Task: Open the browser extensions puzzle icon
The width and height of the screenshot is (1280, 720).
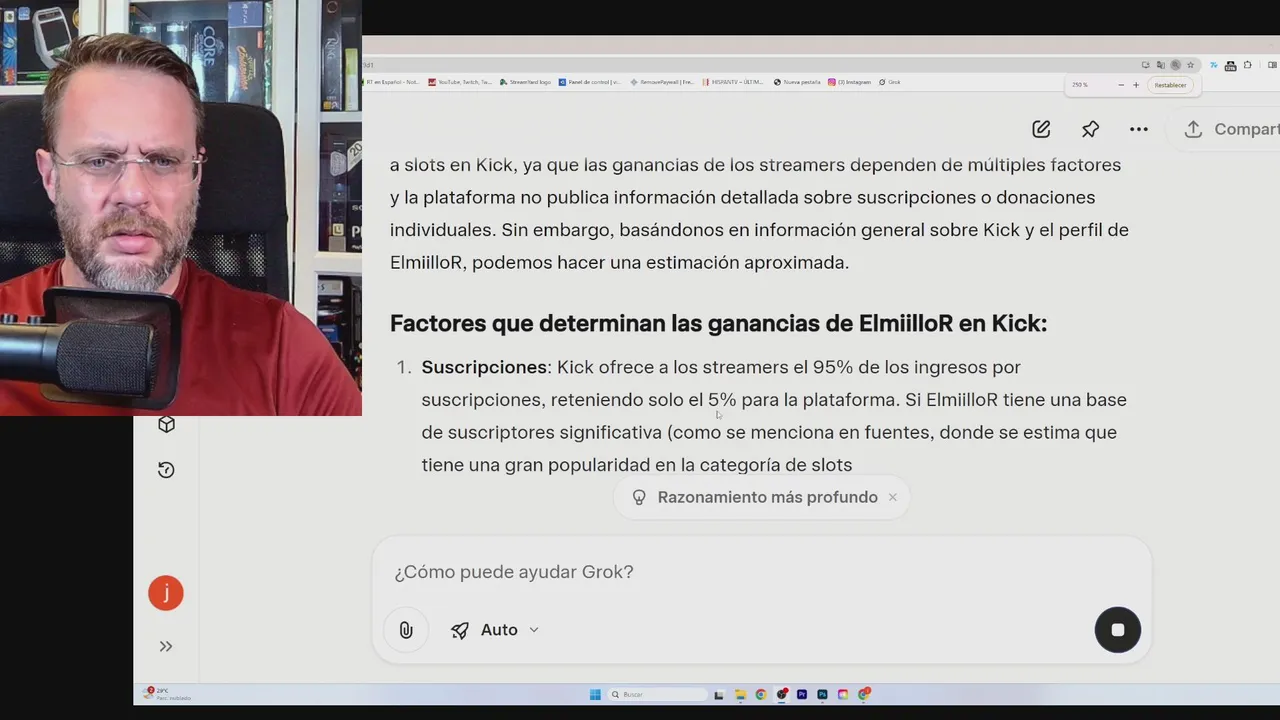Action: tap(1247, 65)
